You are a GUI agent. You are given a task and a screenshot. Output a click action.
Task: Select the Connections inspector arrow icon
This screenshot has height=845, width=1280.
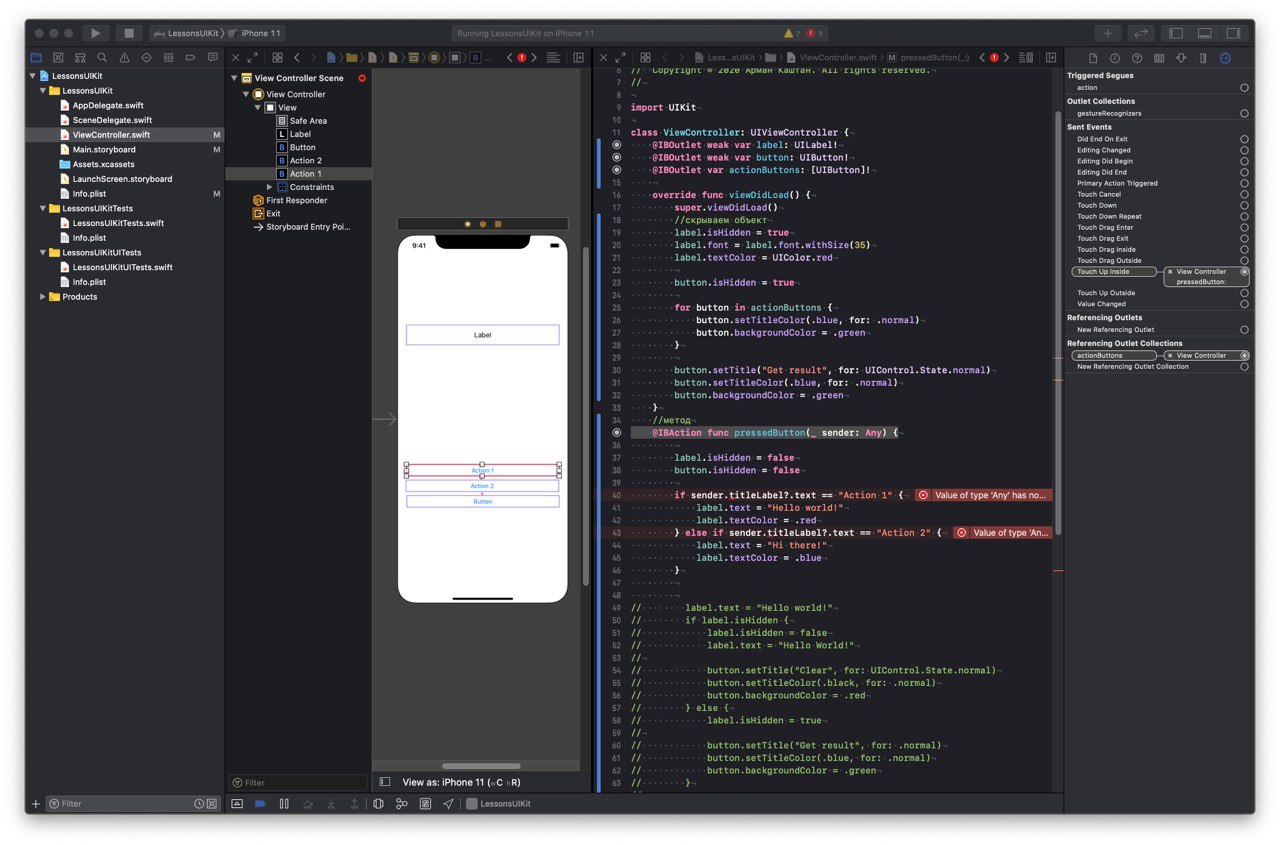click(x=1225, y=58)
